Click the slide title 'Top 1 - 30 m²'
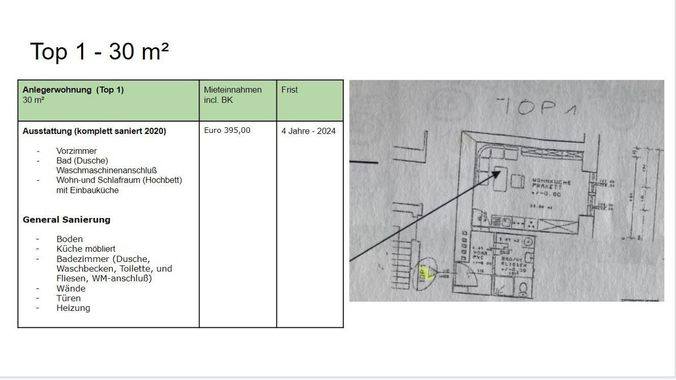This screenshot has width=676, height=380. tap(100, 51)
